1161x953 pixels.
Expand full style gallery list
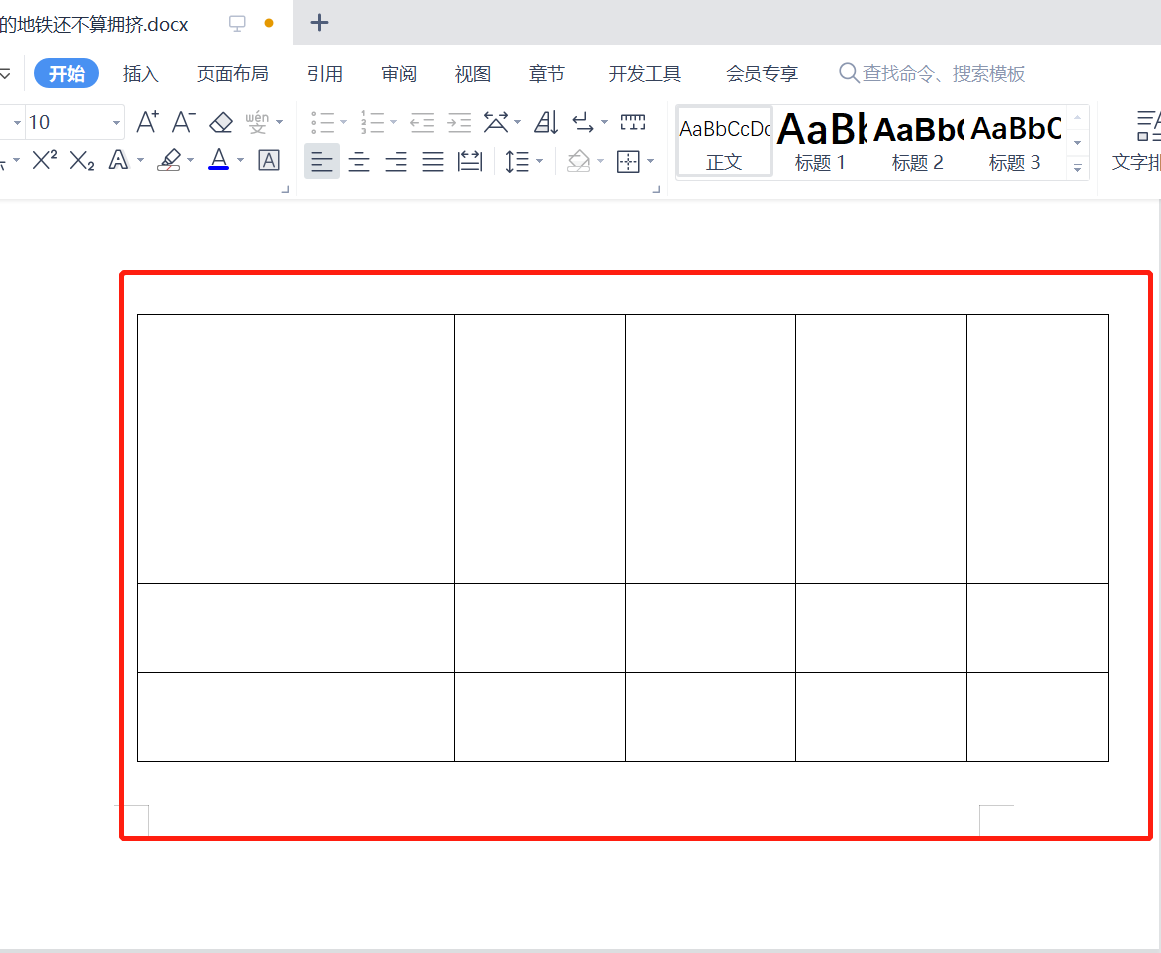pyautogui.click(x=1077, y=168)
